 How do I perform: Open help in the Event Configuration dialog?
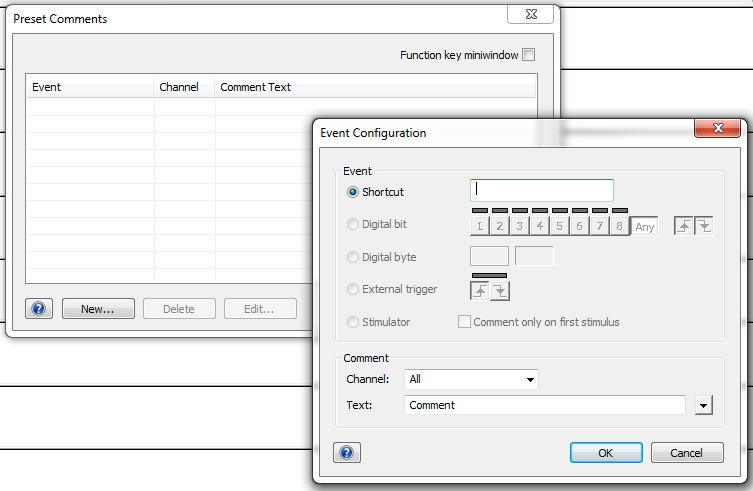point(346,453)
